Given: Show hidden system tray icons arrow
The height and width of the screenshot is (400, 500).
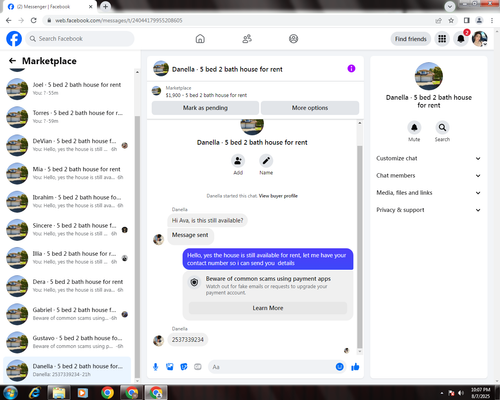Looking at the screenshot, I should click(x=442, y=393).
